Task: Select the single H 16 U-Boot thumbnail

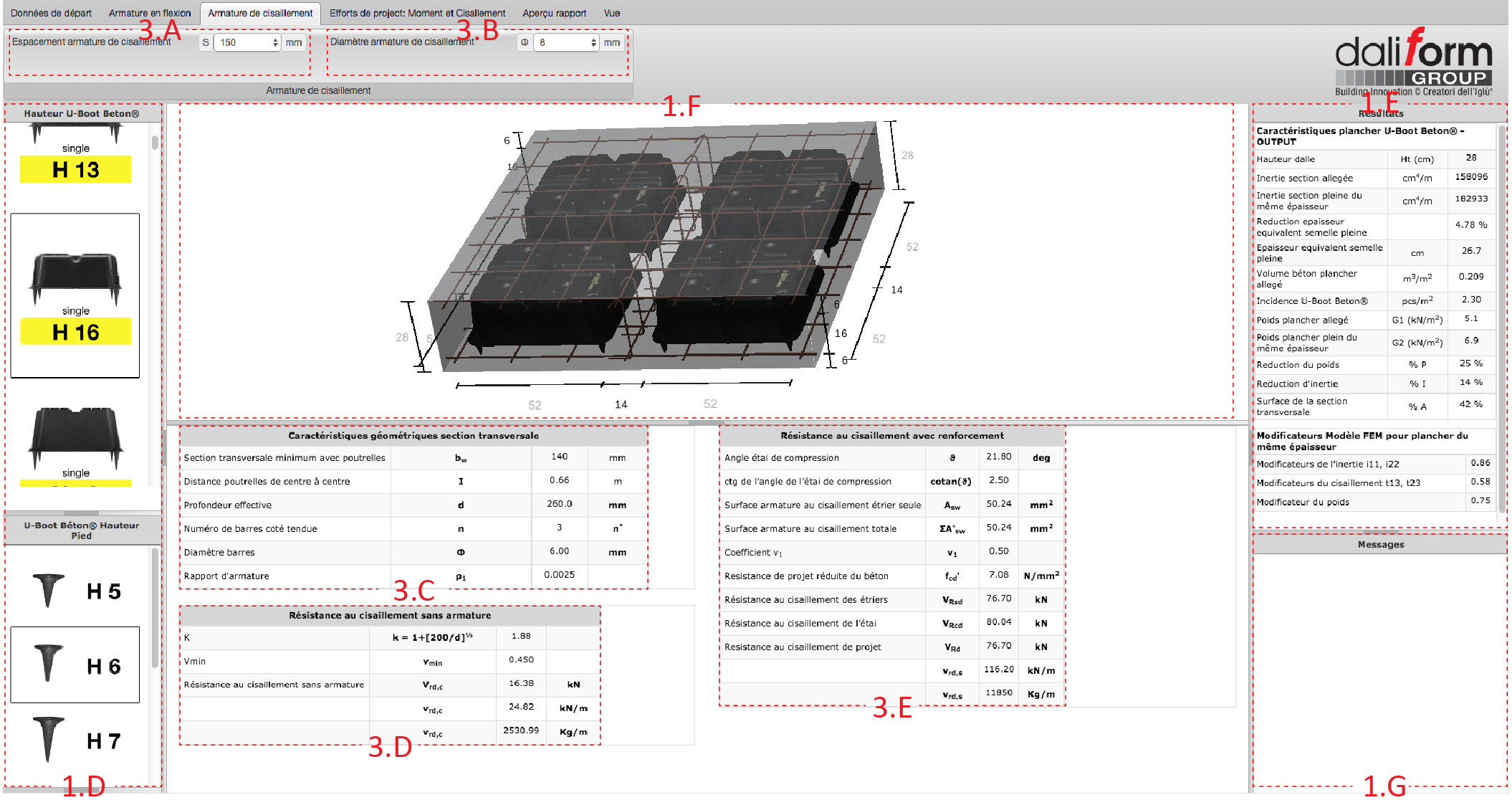Action: tap(75, 295)
